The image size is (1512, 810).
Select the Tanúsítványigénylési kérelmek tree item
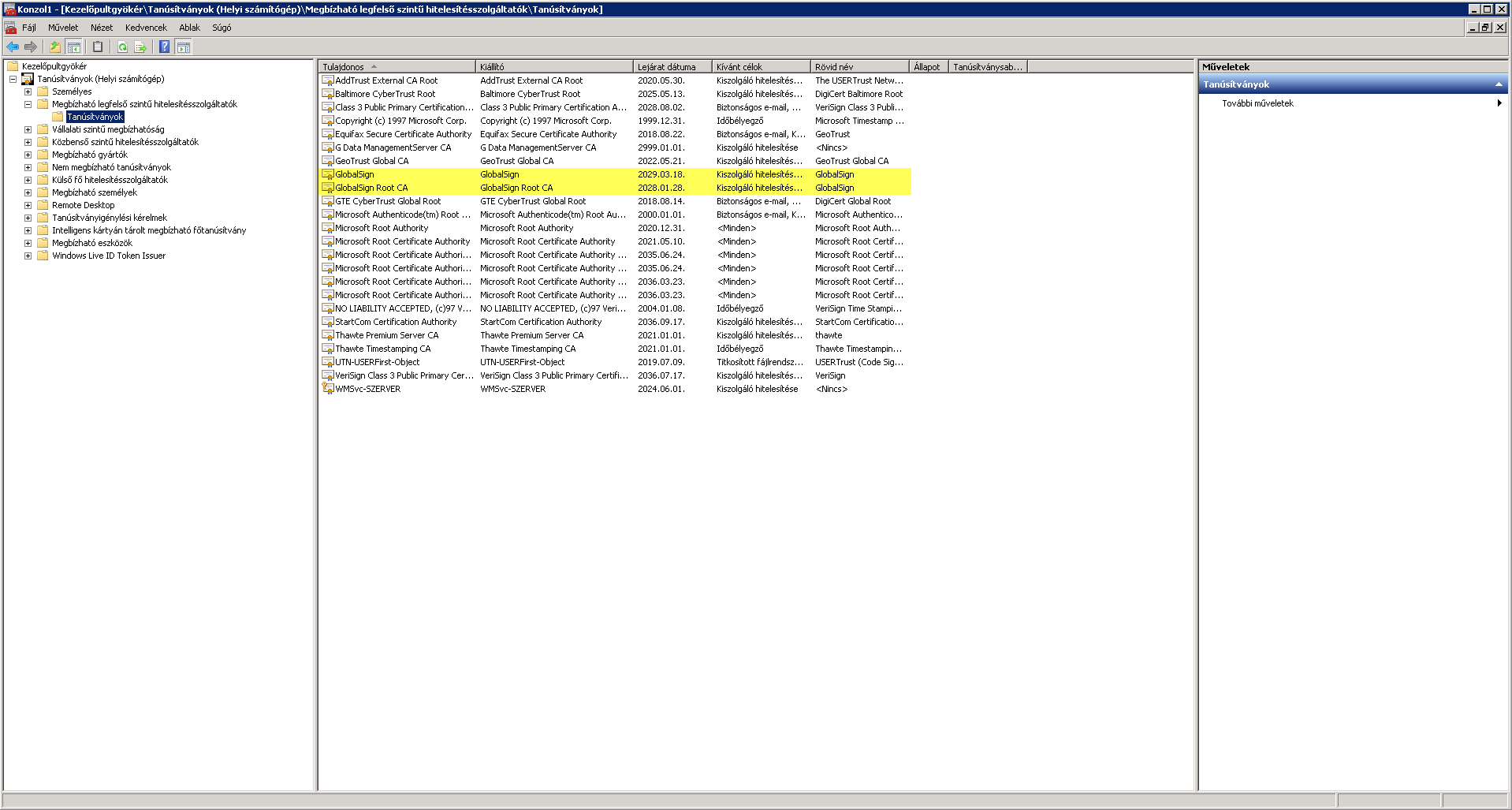110,218
